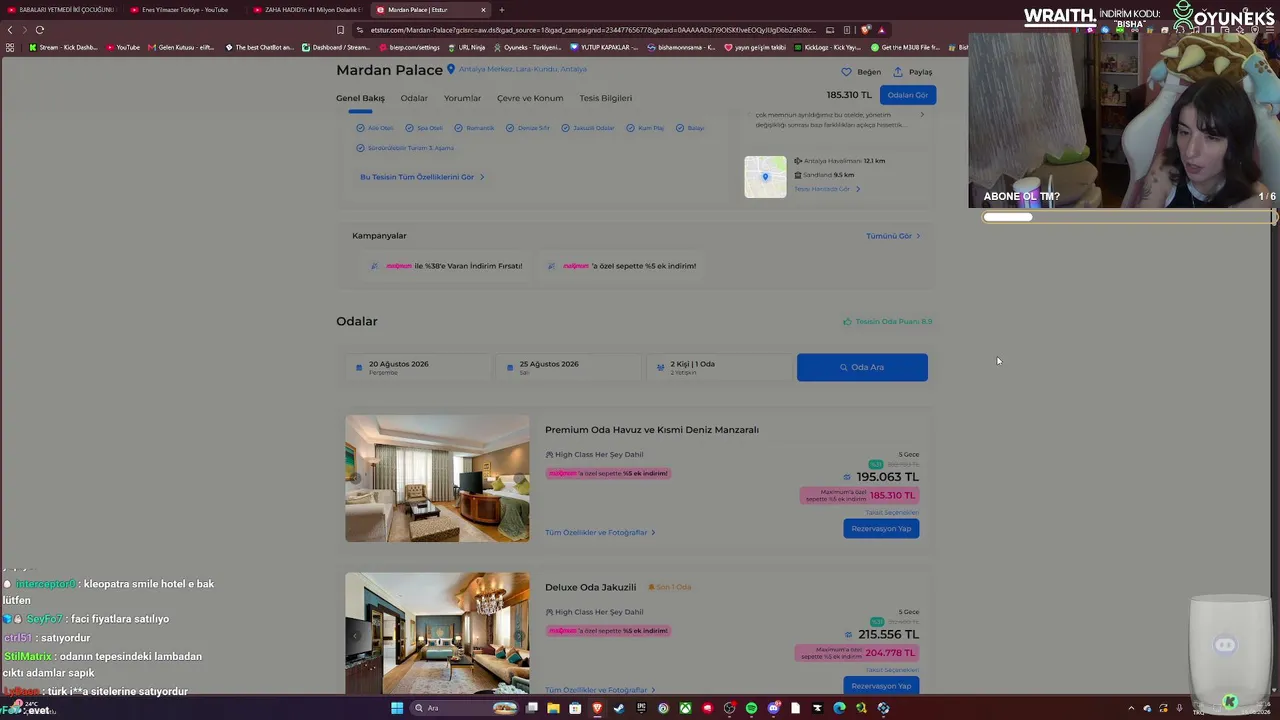The height and width of the screenshot is (720, 1280).
Task: Click the browser address bar URL
Action: 592,30
